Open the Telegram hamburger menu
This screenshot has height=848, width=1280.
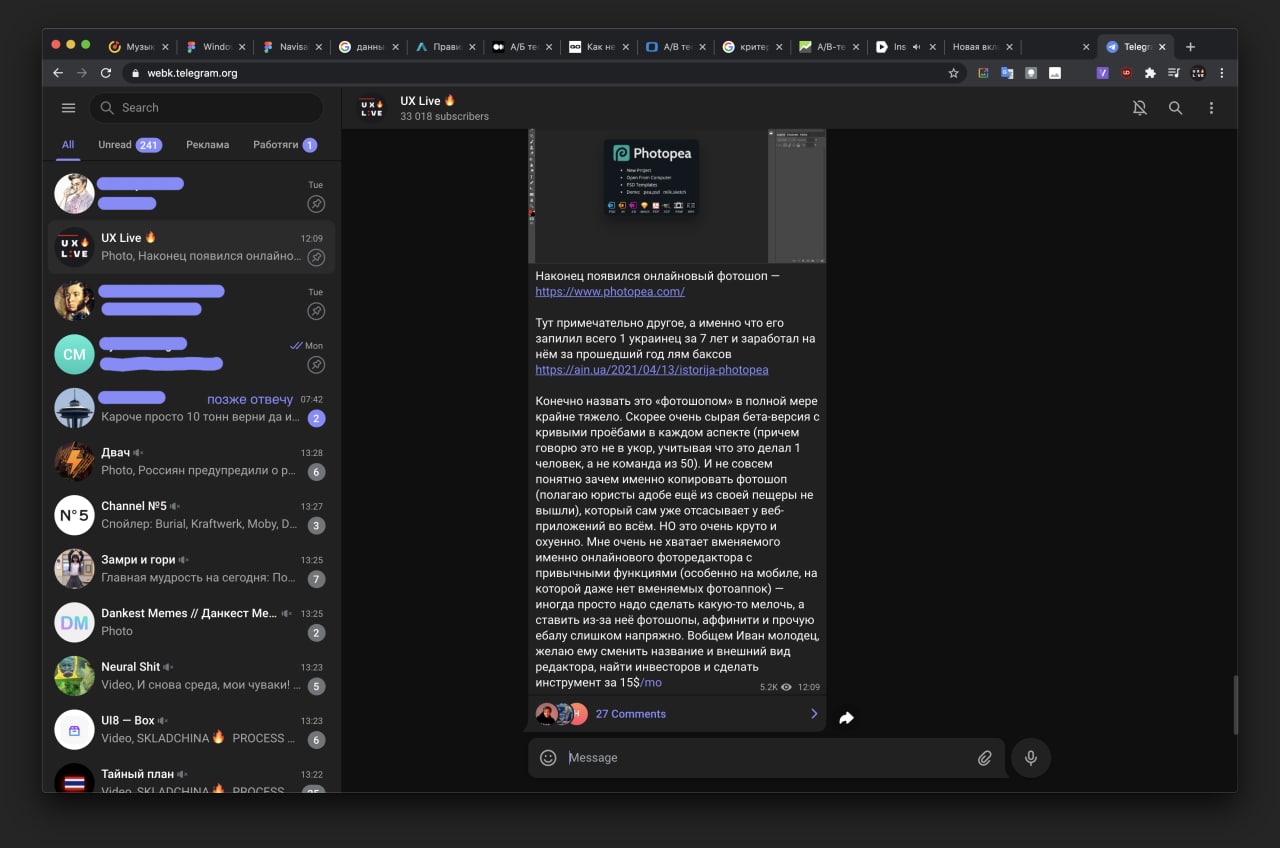tap(68, 108)
